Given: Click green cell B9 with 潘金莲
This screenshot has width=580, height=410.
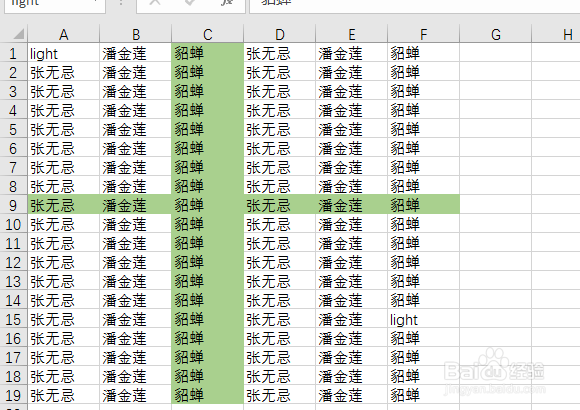Looking at the screenshot, I should pos(136,205).
